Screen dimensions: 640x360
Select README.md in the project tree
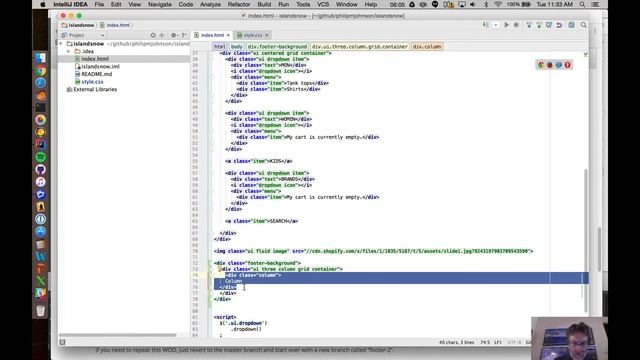pos(96,74)
